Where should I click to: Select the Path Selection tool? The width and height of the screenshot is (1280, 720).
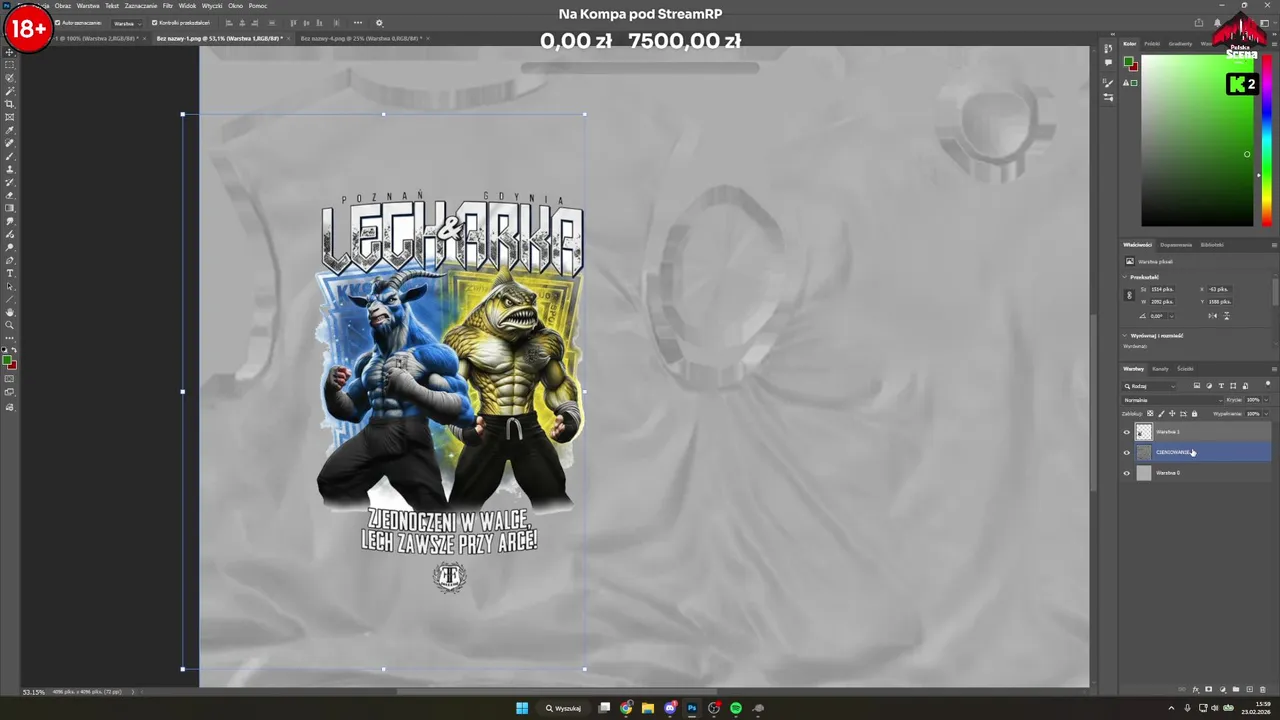tap(10, 286)
